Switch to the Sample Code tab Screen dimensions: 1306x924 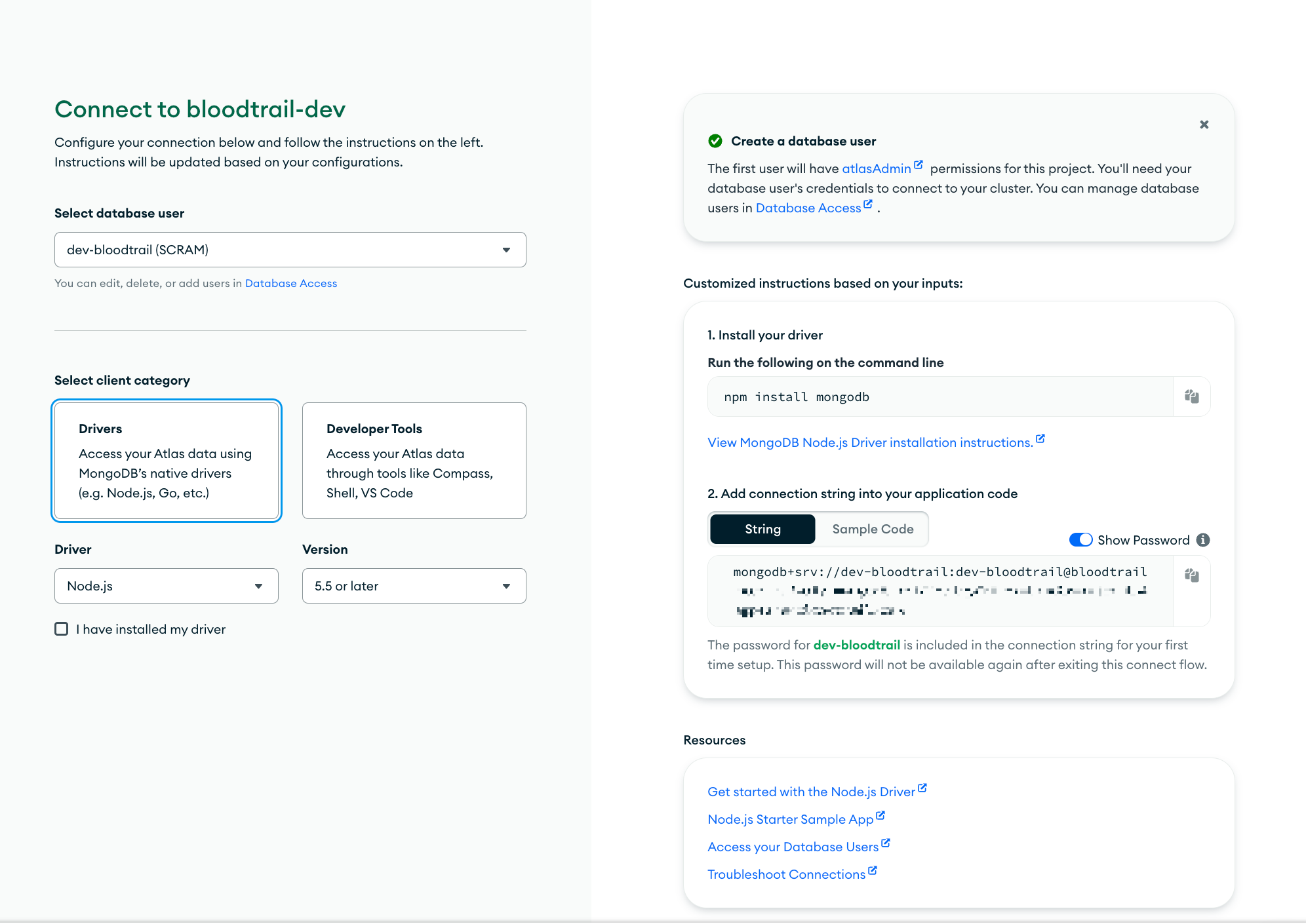[873, 529]
